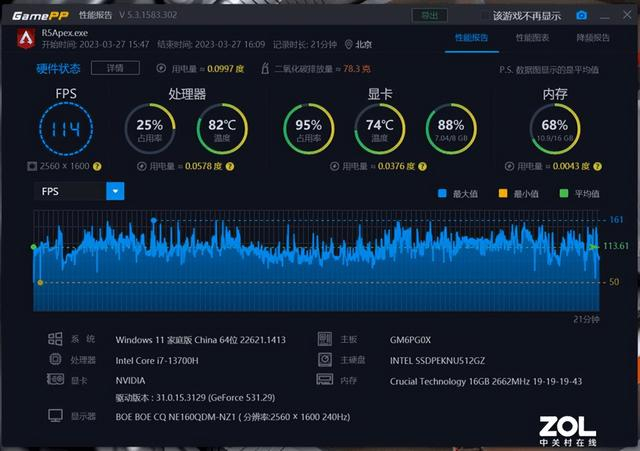Click the graphics card power icon near 0.0376 度
This screenshot has height=451, width=640.
(334, 166)
